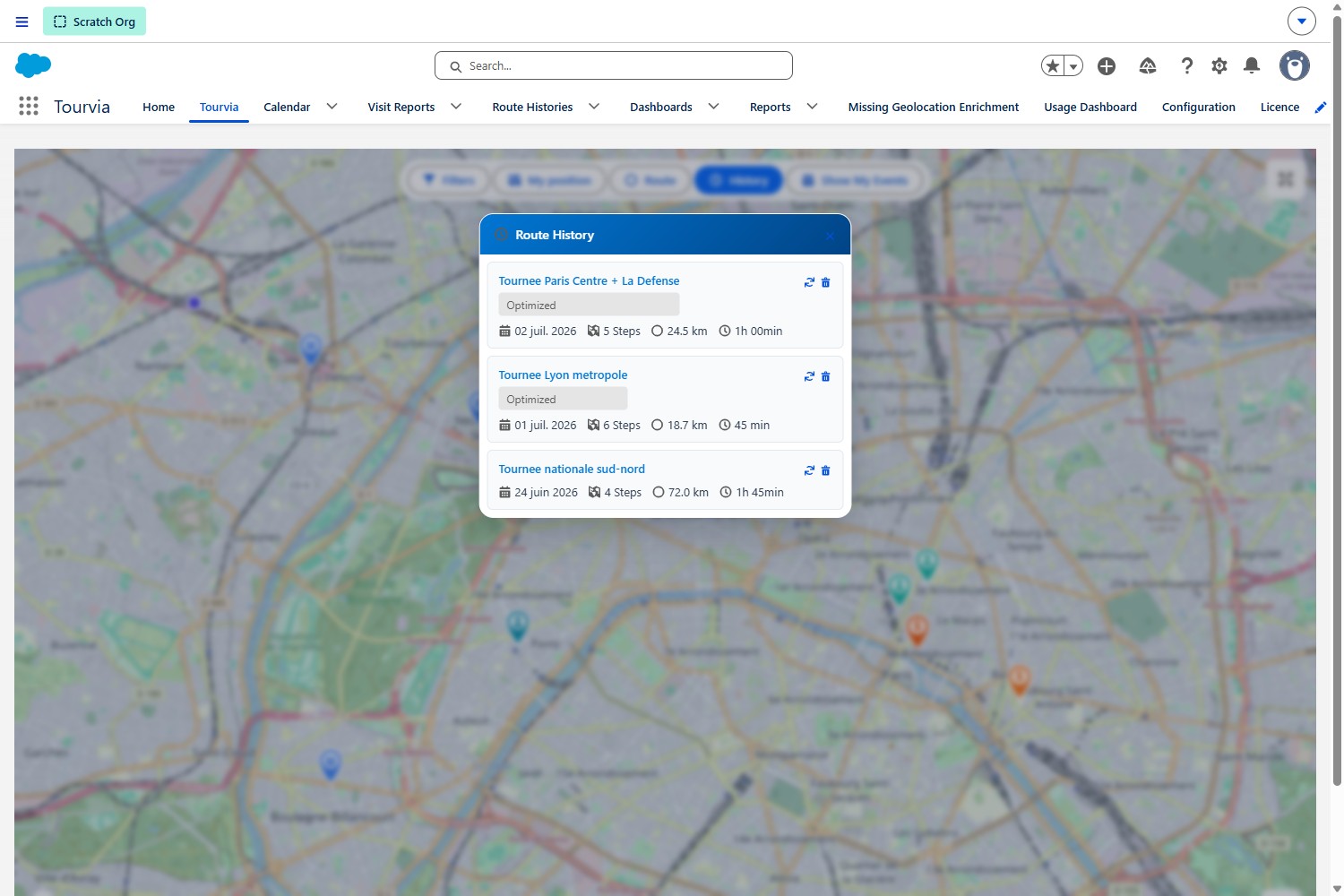Viewport: 1344px width, 896px height.
Task: Click the orange marker with teal markers above it
Action: pos(917,629)
